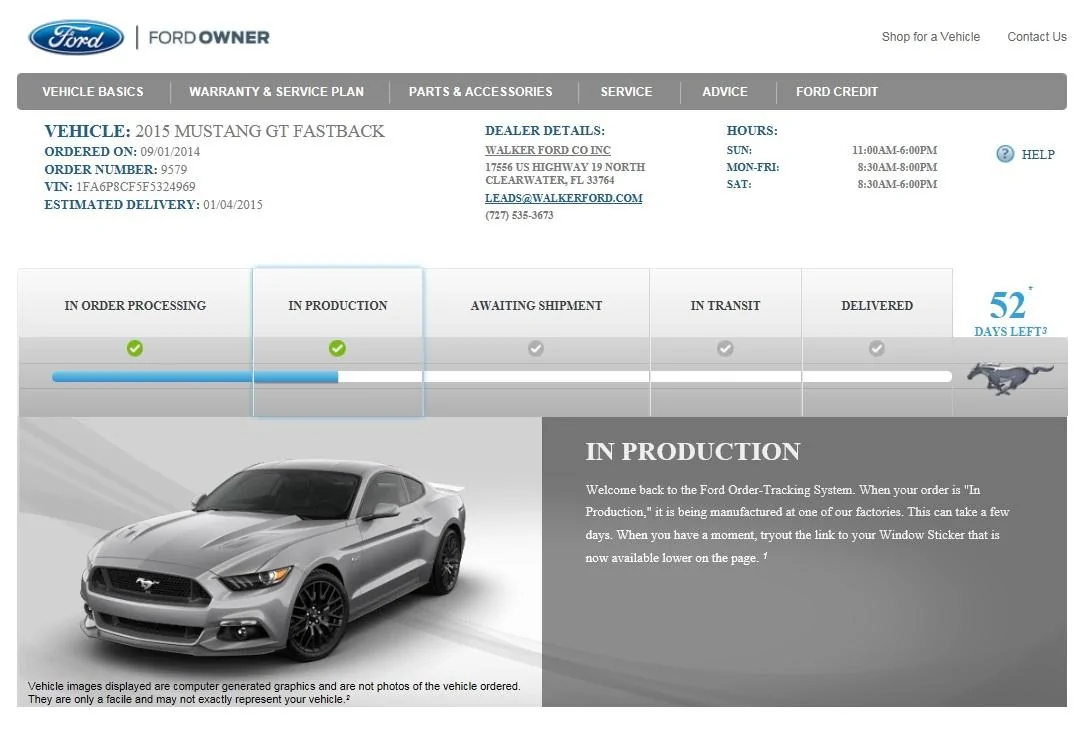Click the Dealer Details heading
Viewport: 1084px width, 735px height.
coord(545,131)
